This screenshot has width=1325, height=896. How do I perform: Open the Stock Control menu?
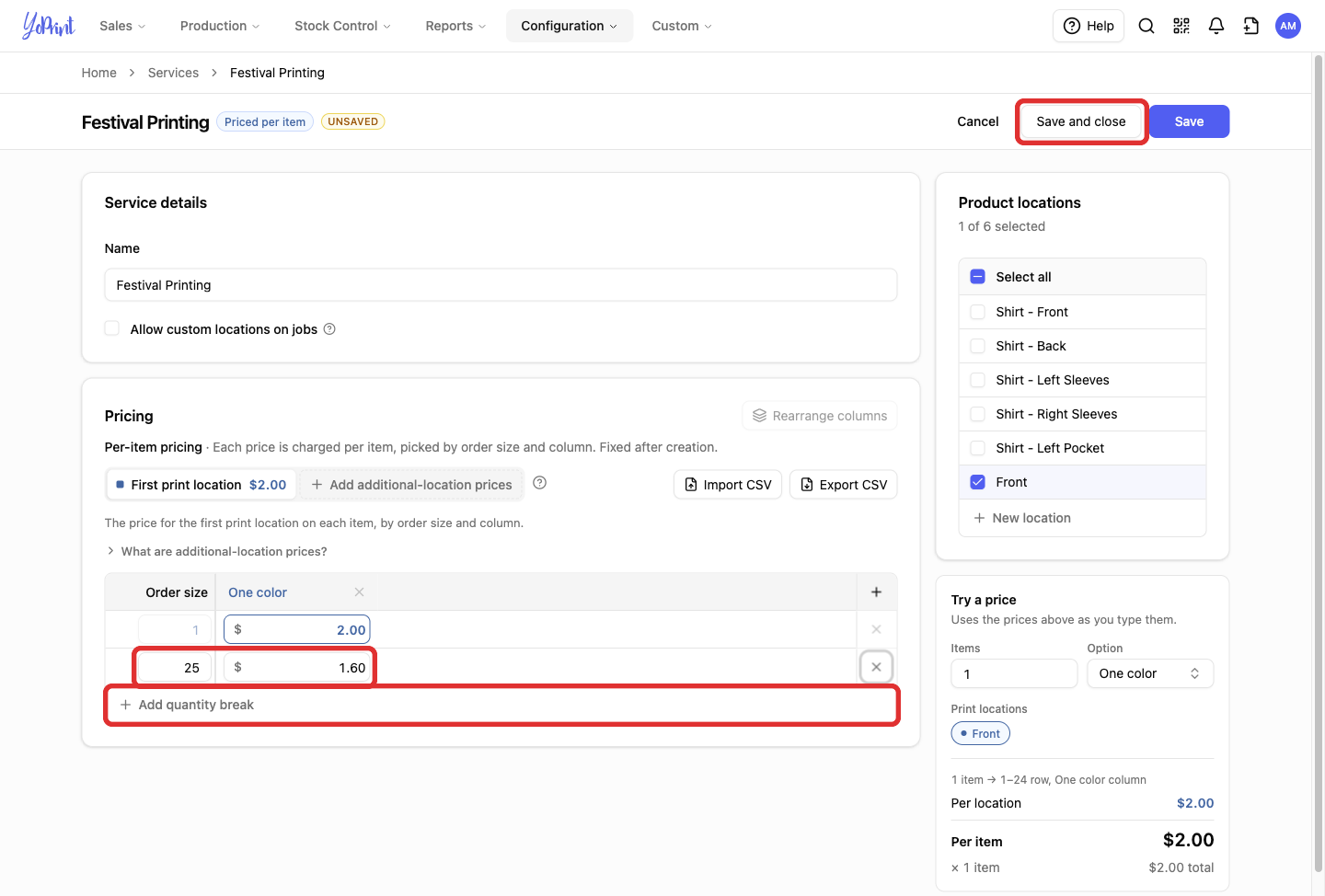click(342, 26)
